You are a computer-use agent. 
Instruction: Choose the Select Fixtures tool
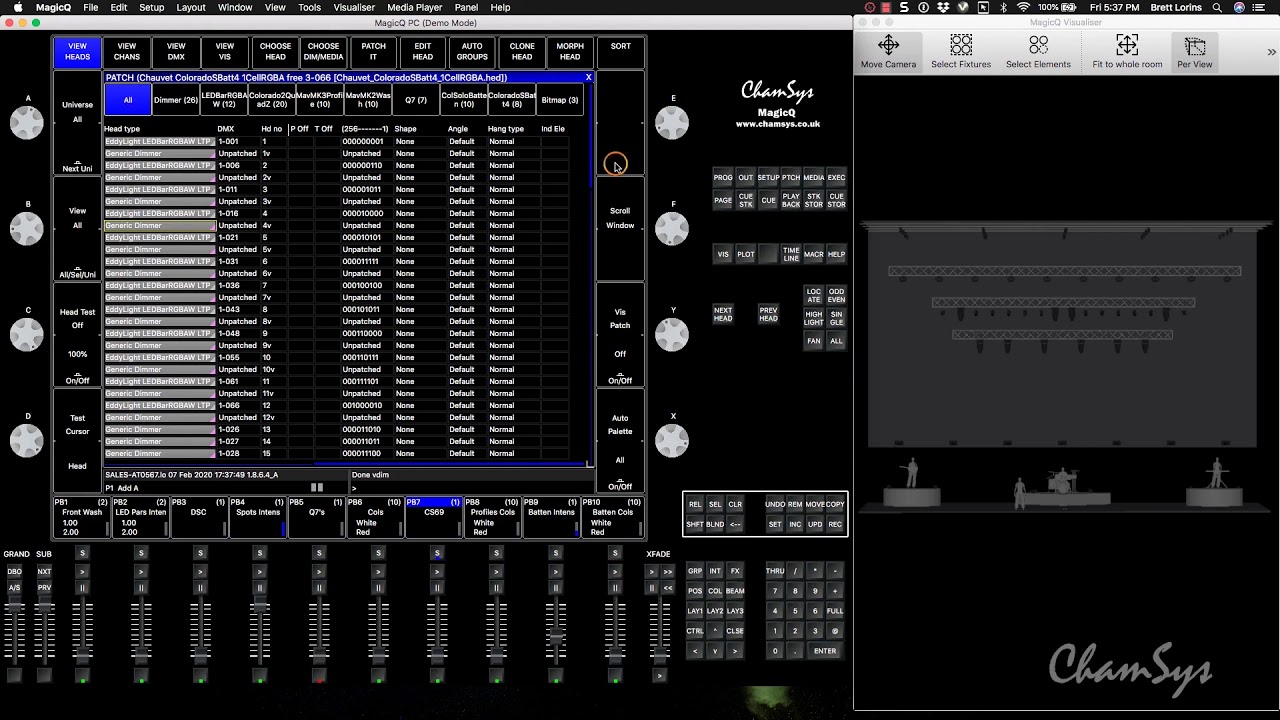(x=961, y=52)
